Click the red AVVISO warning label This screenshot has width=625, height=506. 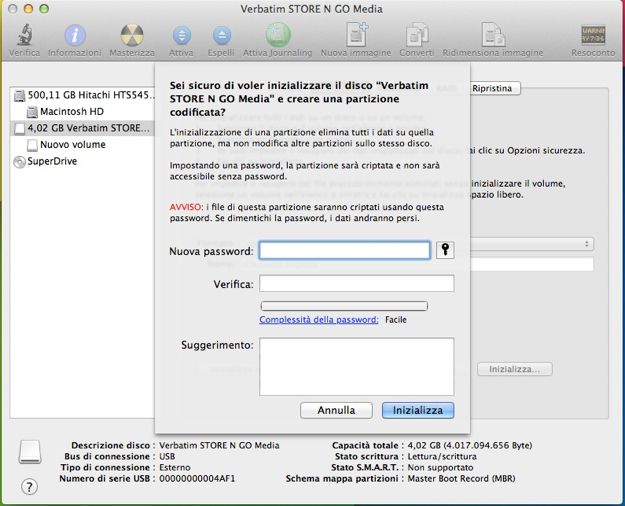[186, 207]
